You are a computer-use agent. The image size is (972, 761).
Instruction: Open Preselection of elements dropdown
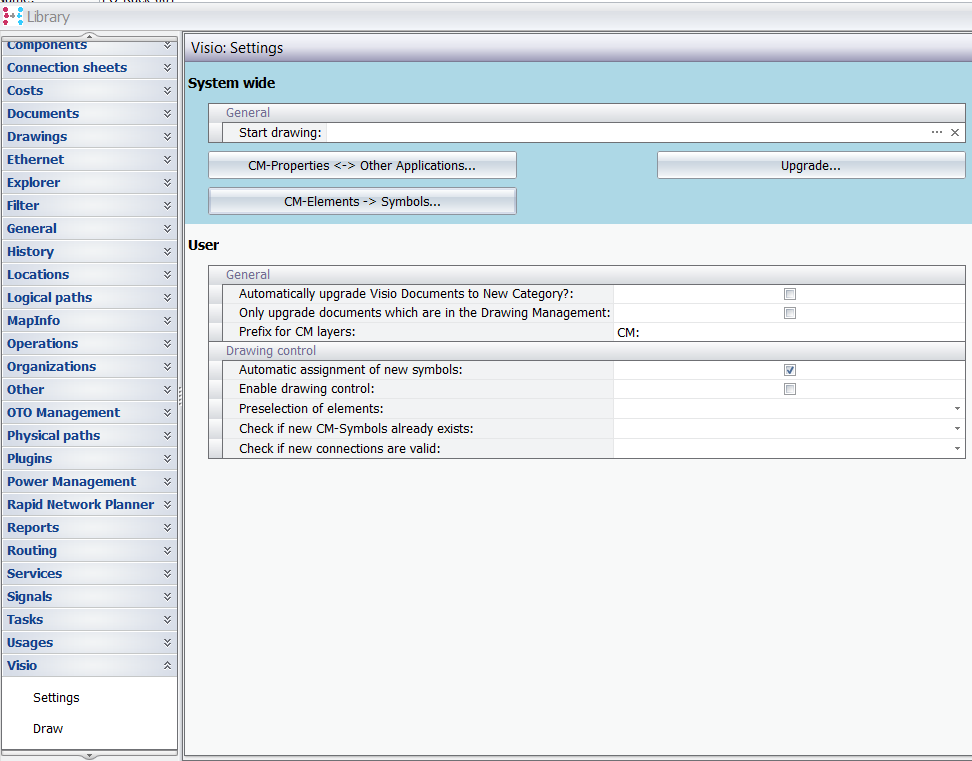click(x=957, y=409)
